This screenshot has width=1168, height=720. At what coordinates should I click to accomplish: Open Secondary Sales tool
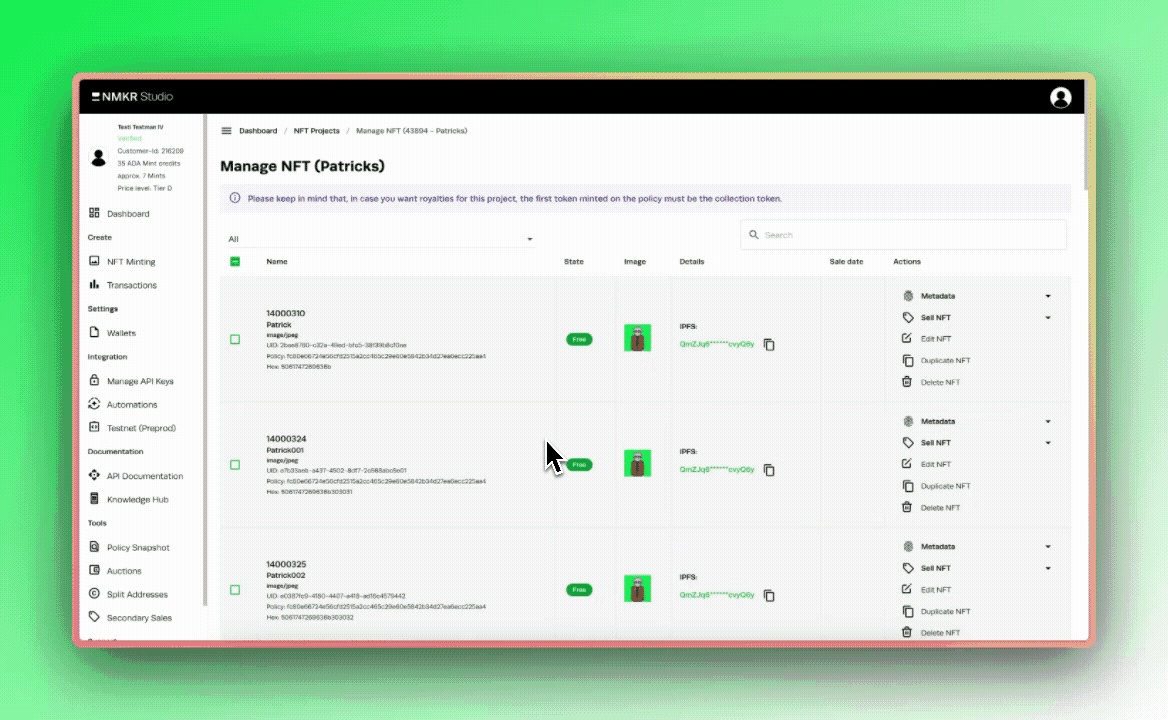coord(139,618)
